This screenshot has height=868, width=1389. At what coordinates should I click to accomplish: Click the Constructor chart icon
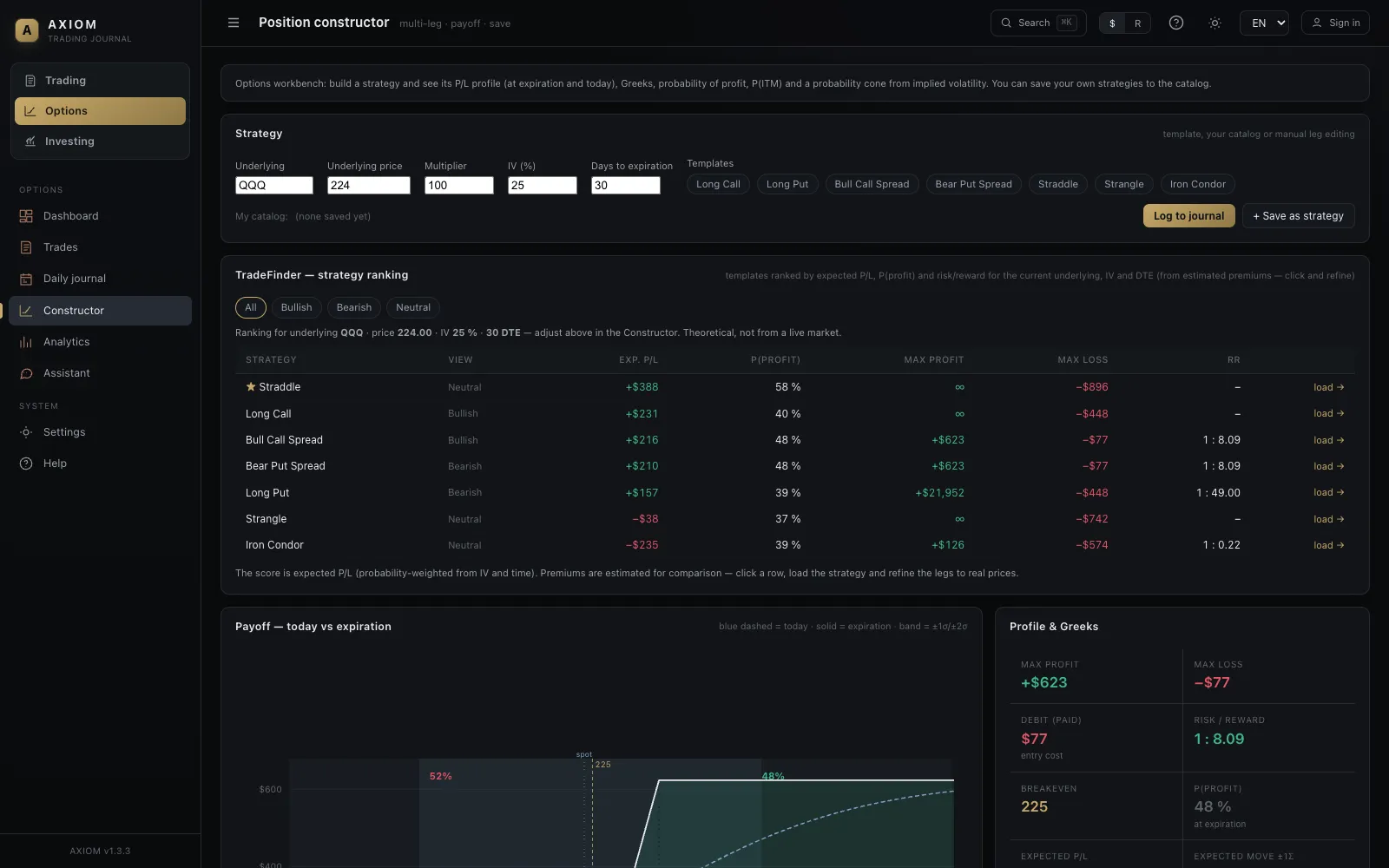(x=26, y=311)
